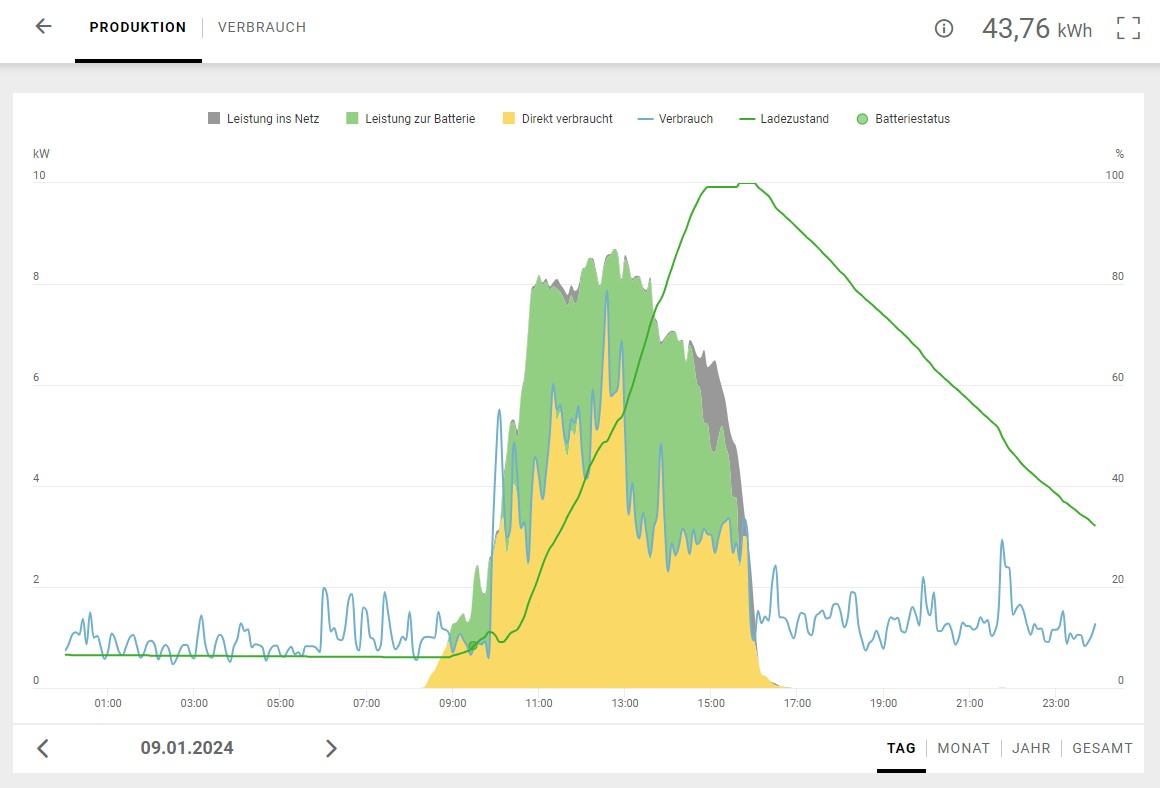Click the 09:00 time axis label
This screenshot has width=1160, height=788.
[x=453, y=703]
